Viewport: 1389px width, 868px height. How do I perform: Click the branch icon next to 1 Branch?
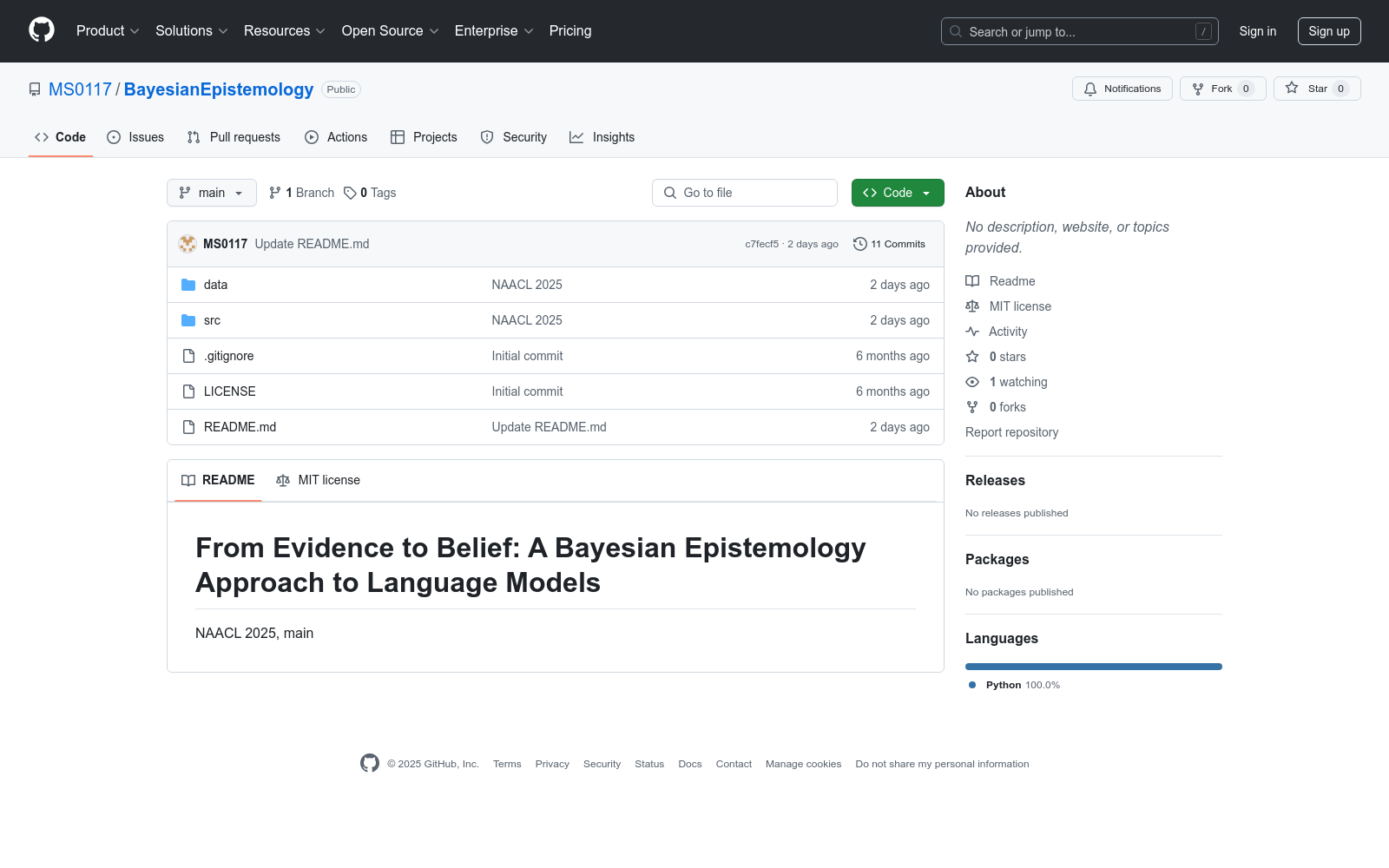pyautogui.click(x=275, y=193)
